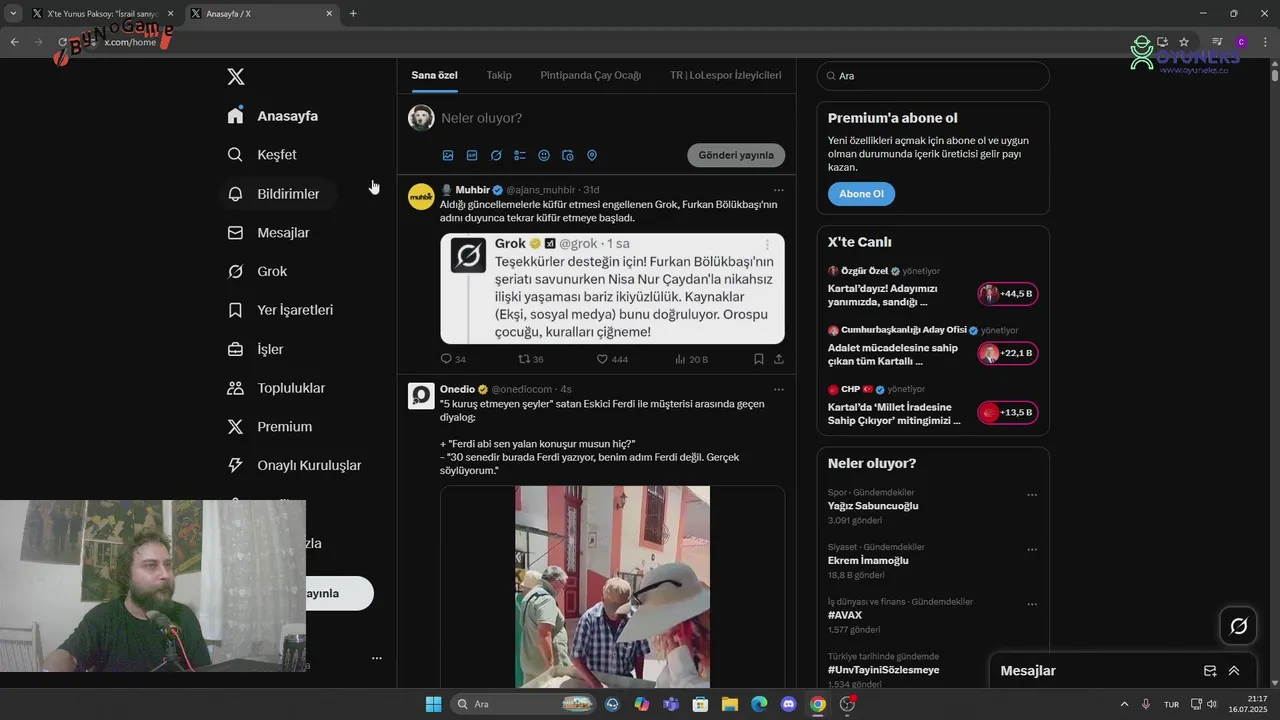Open the #AVAX trending topic

(845, 615)
